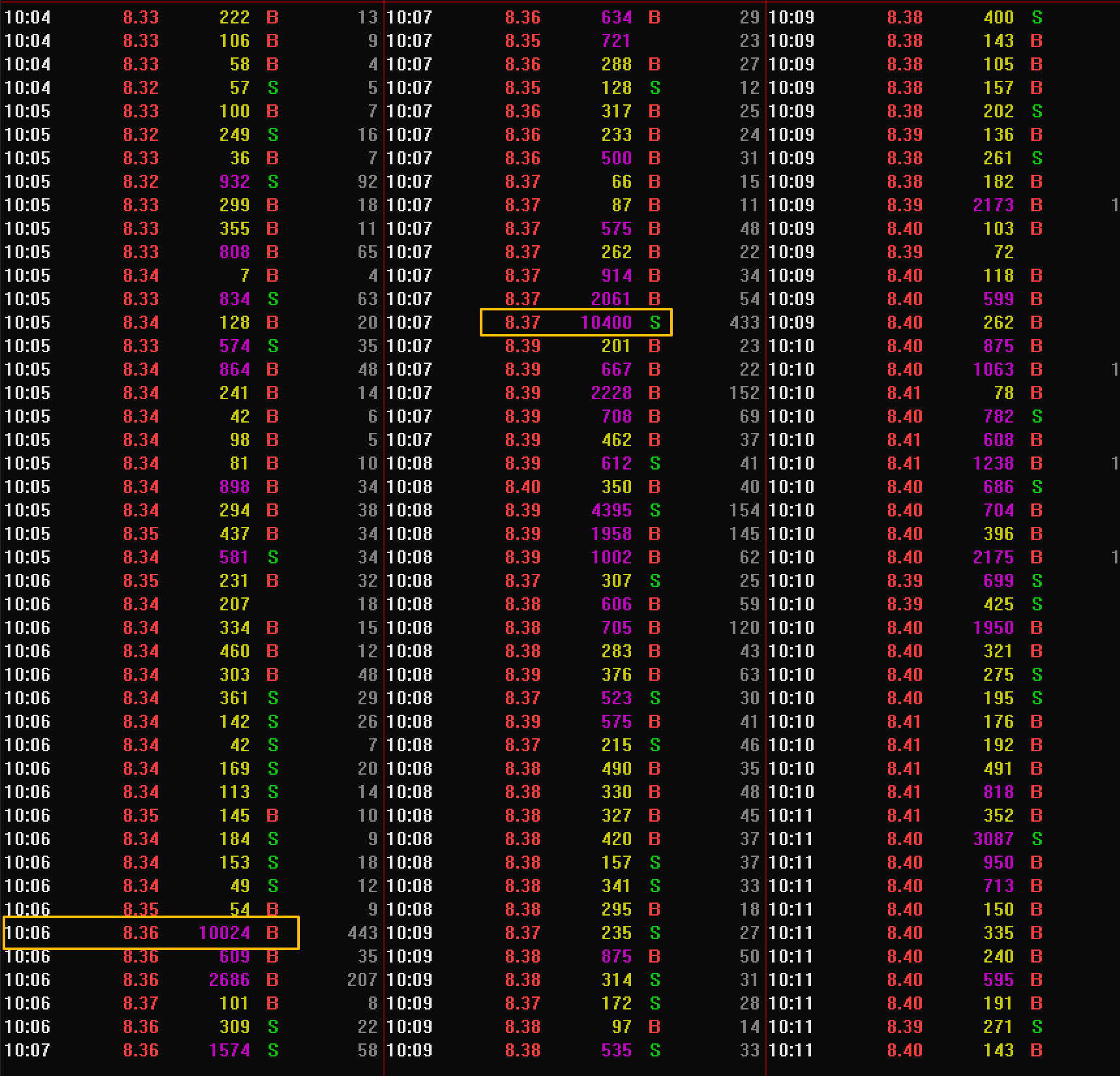Select the 808 volume buy entry
Viewport: 1120px width, 1076px height.
235,252
